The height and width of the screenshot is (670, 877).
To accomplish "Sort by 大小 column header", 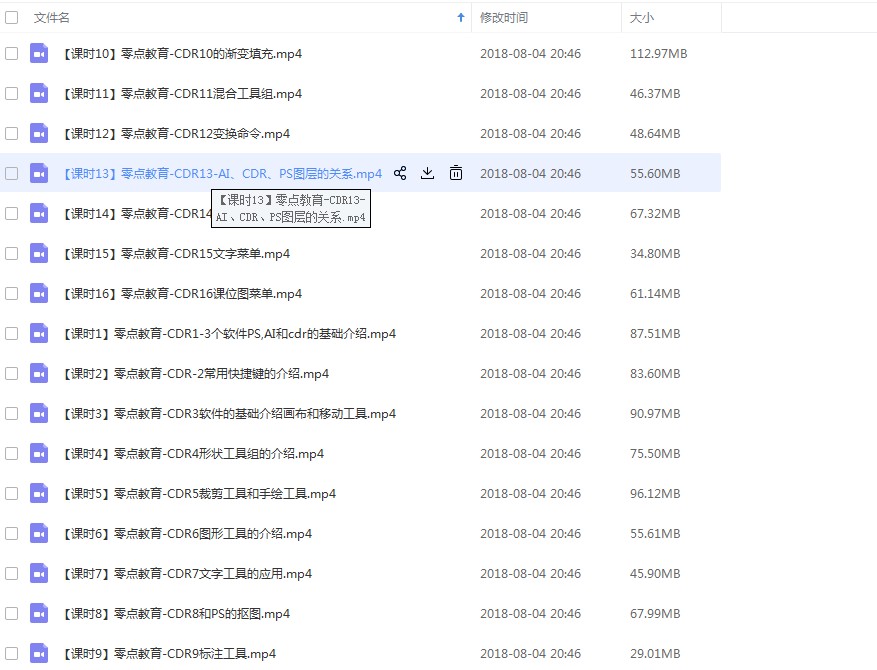I will [x=641, y=17].
